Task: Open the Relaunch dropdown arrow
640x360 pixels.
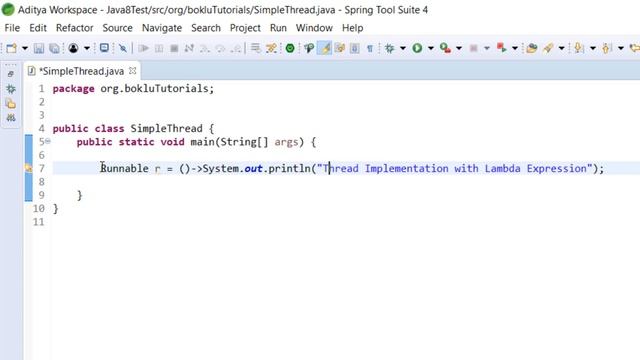Action: (515, 49)
